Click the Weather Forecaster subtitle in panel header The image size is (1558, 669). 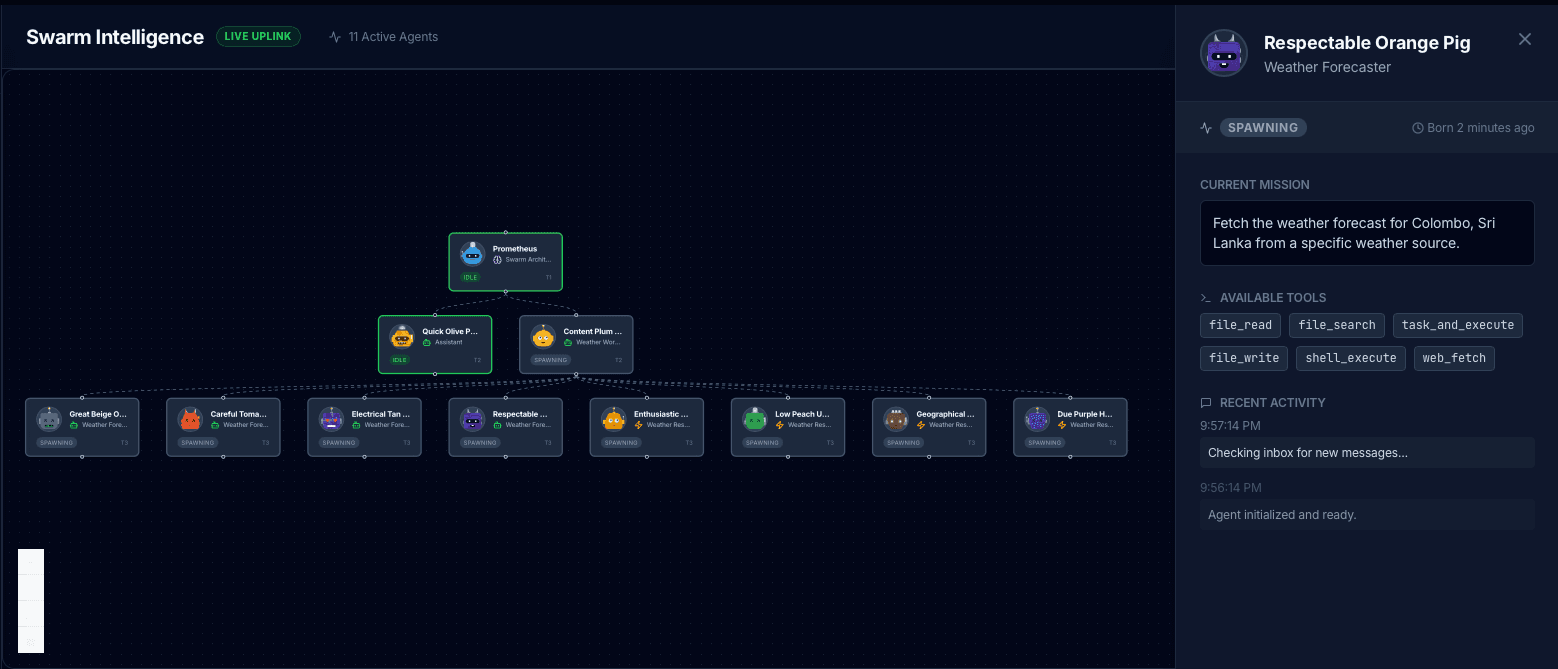point(1327,67)
